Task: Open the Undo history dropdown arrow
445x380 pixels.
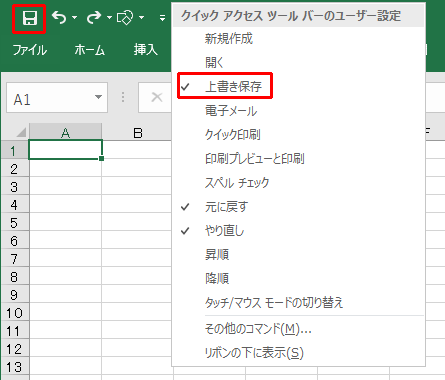Action: pyautogui.click(x=74, y=17)
